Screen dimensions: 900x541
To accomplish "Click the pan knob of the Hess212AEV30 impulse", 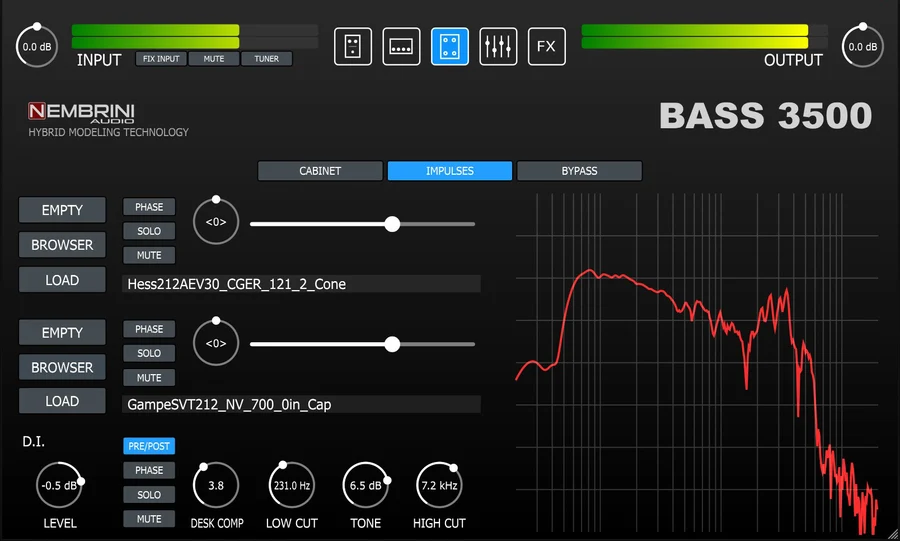I will [x=216, y=221].
